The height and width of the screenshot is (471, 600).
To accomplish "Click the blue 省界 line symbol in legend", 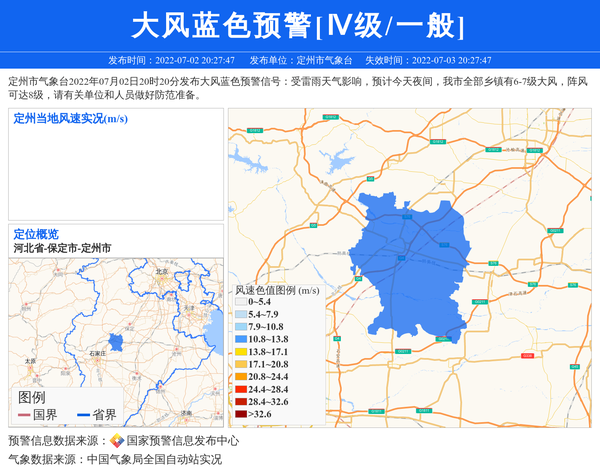I will pos(84,414).
